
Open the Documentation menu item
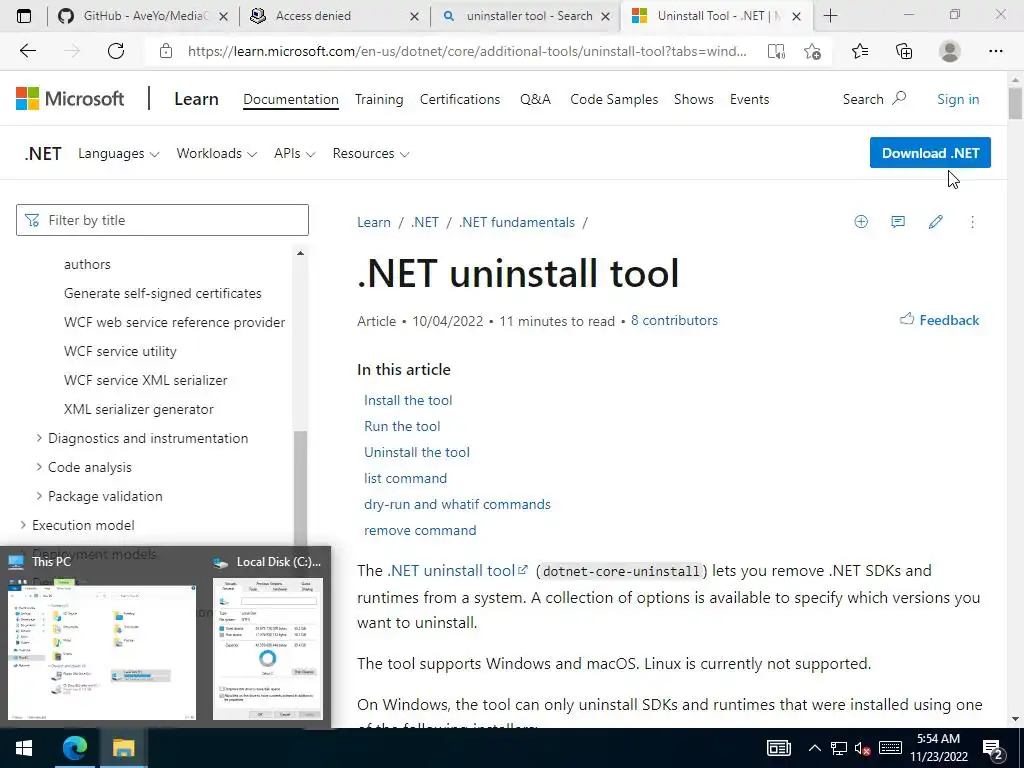pos(291,99)
